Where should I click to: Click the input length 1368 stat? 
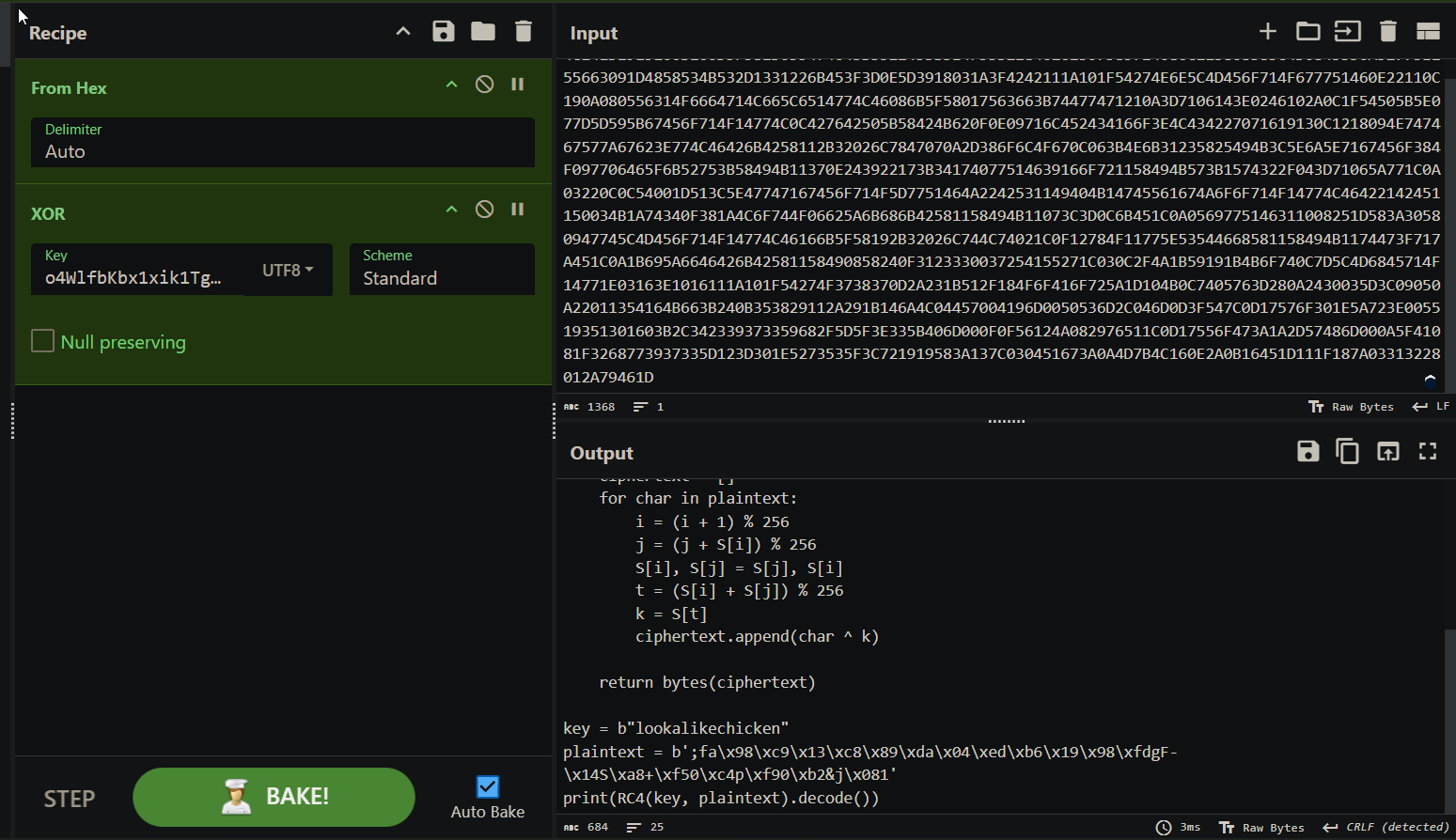pos(589,407)
